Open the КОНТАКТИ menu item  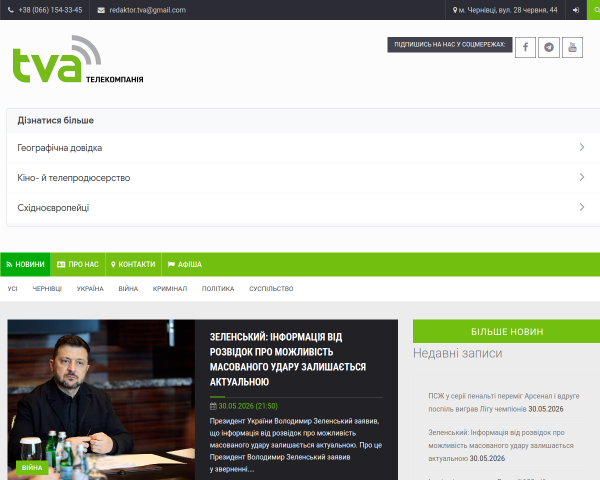[133, 264]
